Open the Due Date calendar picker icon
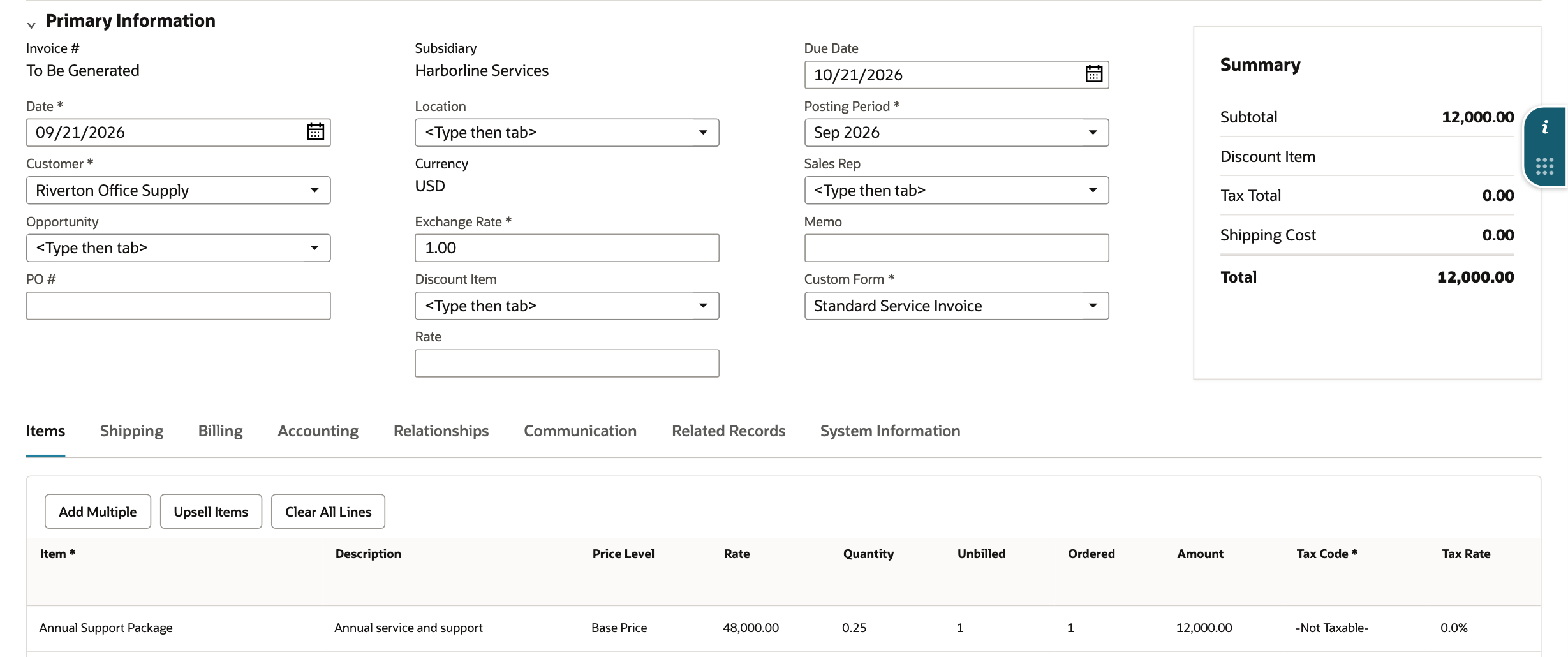Image resolution: width=1568 pixels, height=657 pixels. 1093,74
